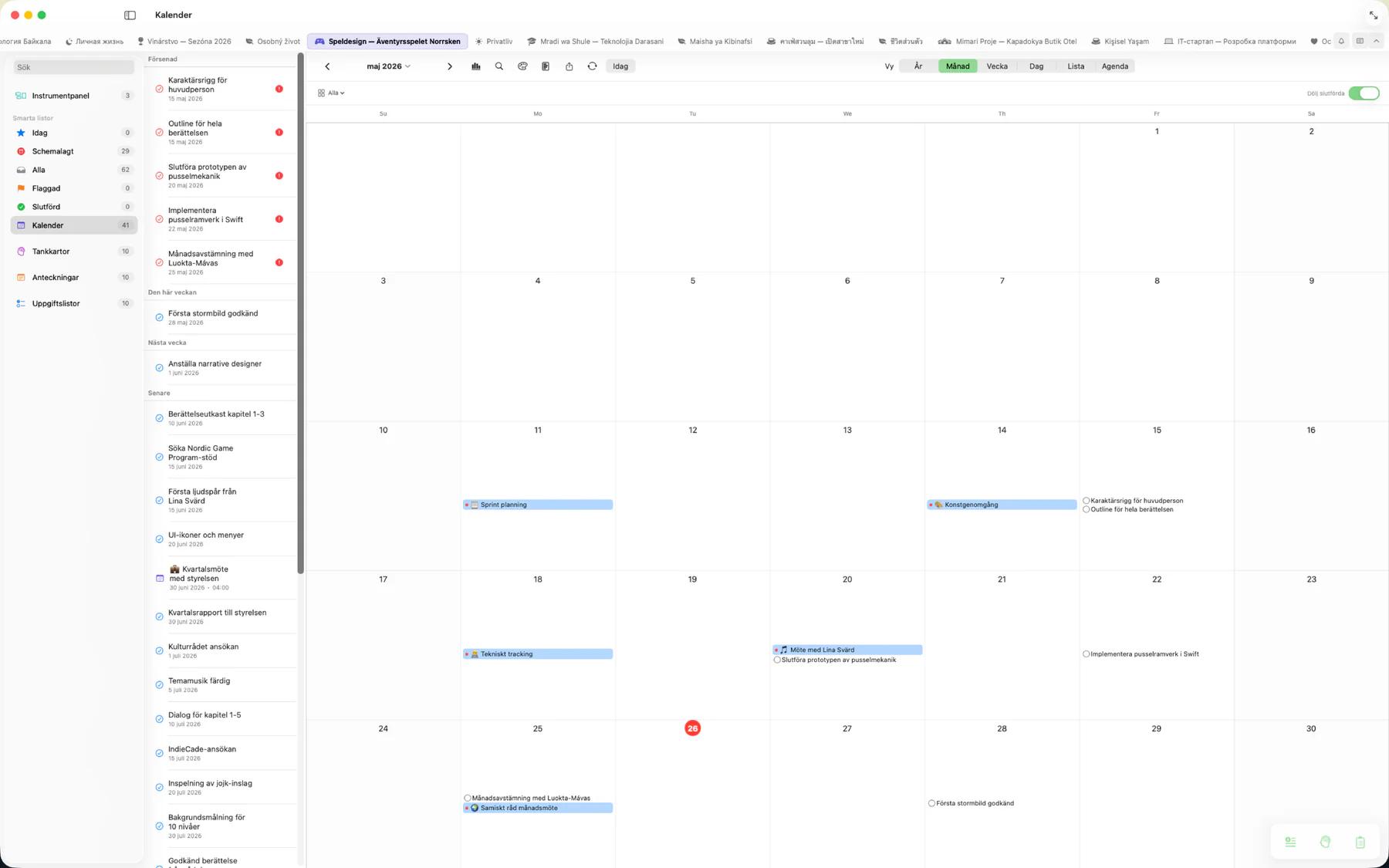Complete task Första stormbild godkänd in list

tap(159, 317)
